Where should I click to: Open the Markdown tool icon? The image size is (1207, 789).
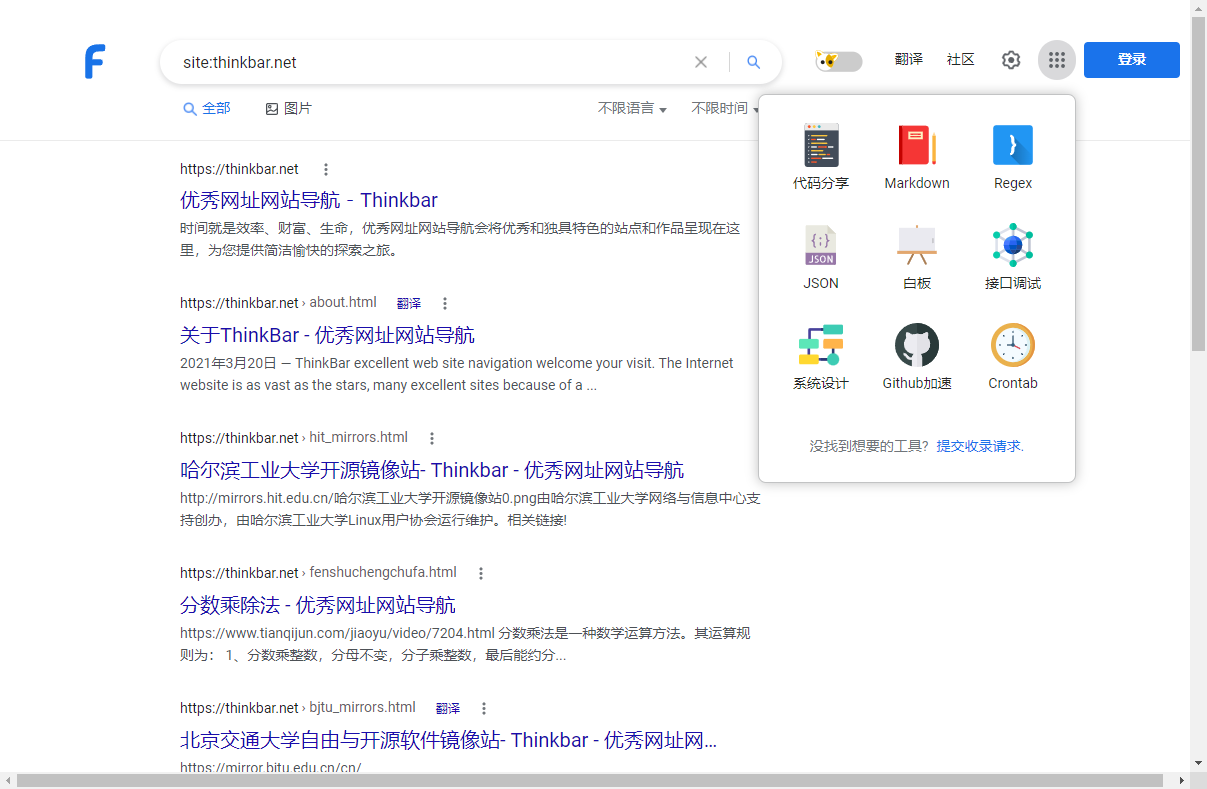tap(917, 145)
